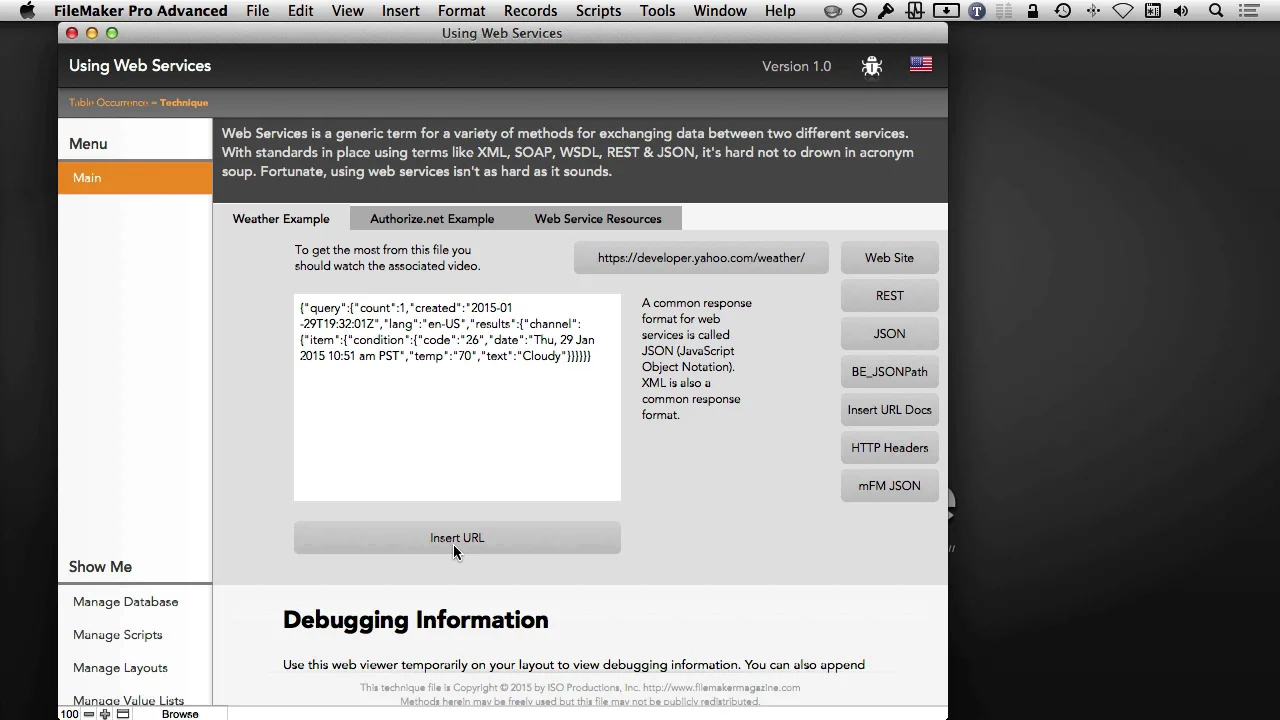Image resolution: width=1280 pixels, height=720 pixels.
Task: Open the Help menu
Action: 780,11
